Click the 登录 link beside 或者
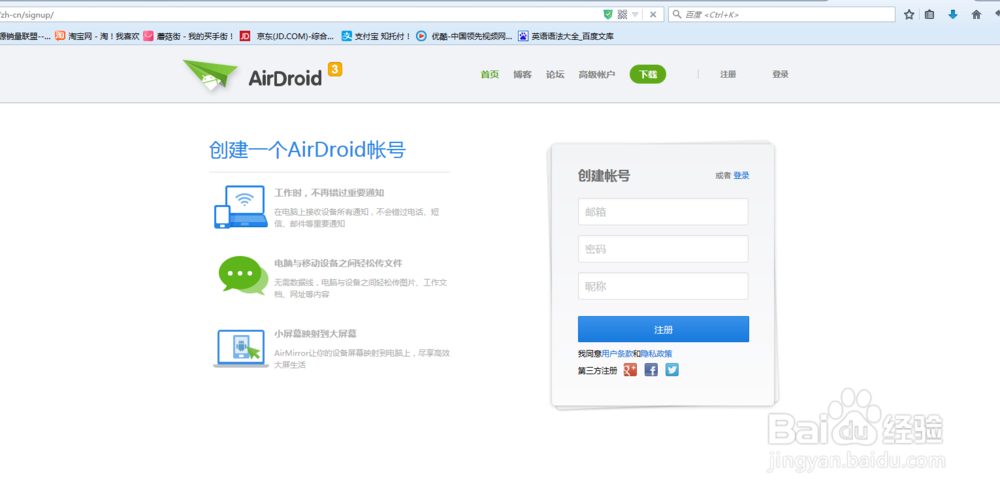The width and height of the screenshot is (1000, 495). pos(741,175)
